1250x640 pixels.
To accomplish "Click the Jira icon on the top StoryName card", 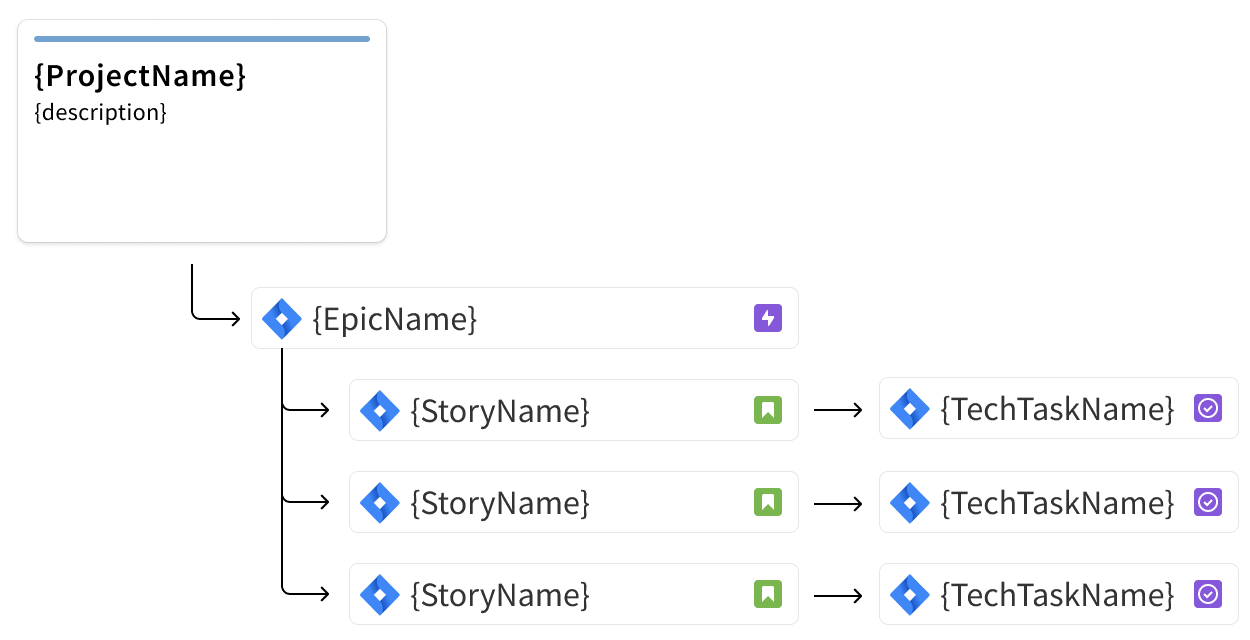I will [379, 411].
